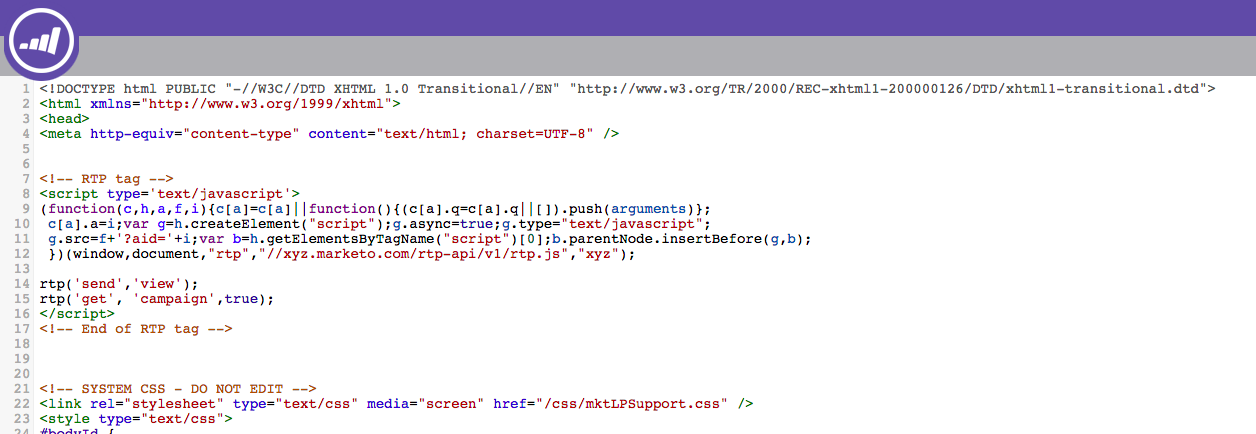The image size is (1256, 434).
Task: Click the line with getElementsByTagName("script")
Action: 430,239
